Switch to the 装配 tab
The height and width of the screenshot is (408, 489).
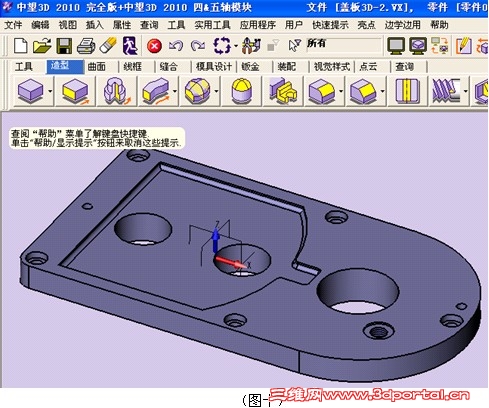[287, 67]
